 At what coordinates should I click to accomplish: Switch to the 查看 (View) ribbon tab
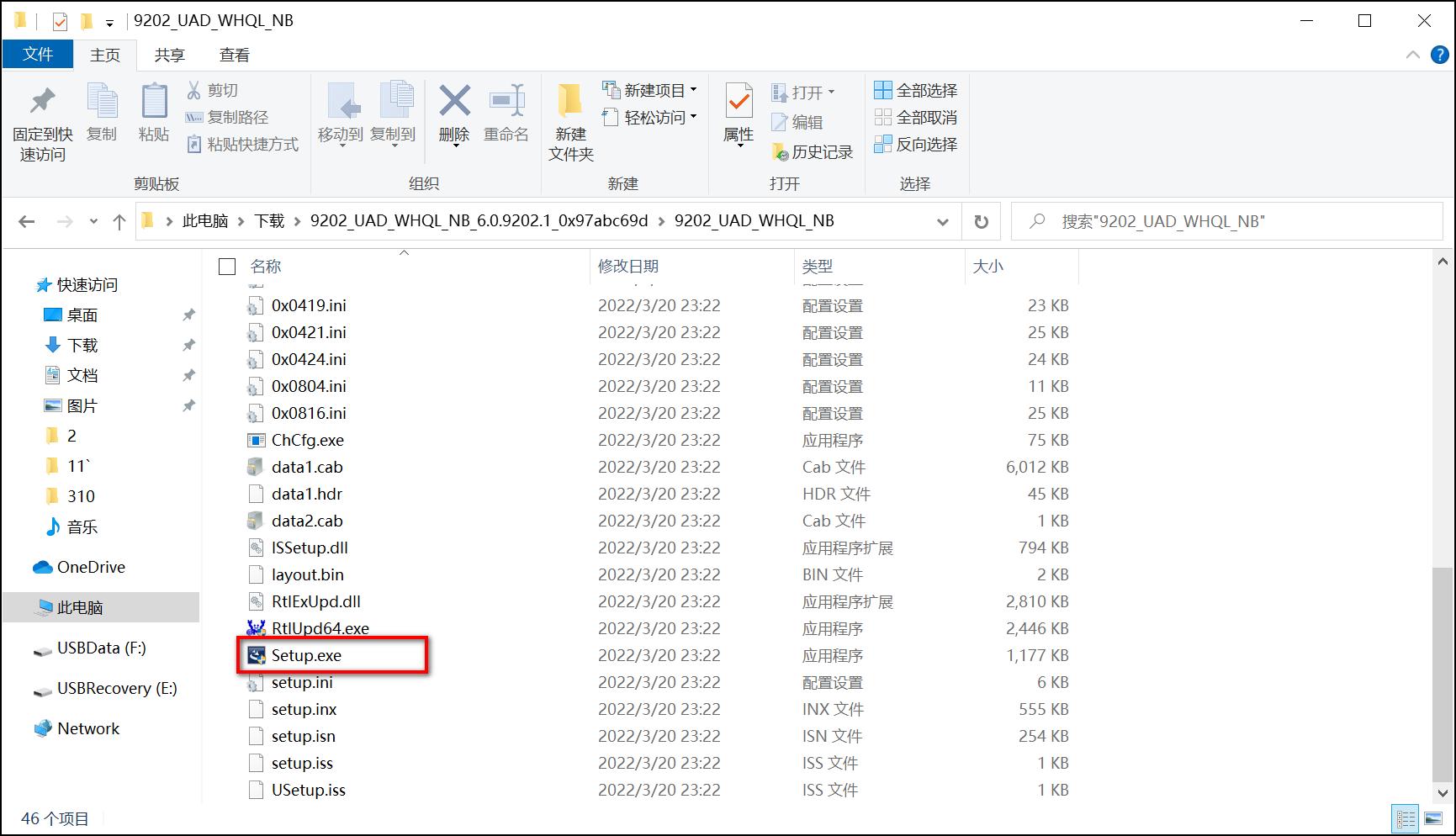[235, 54]
